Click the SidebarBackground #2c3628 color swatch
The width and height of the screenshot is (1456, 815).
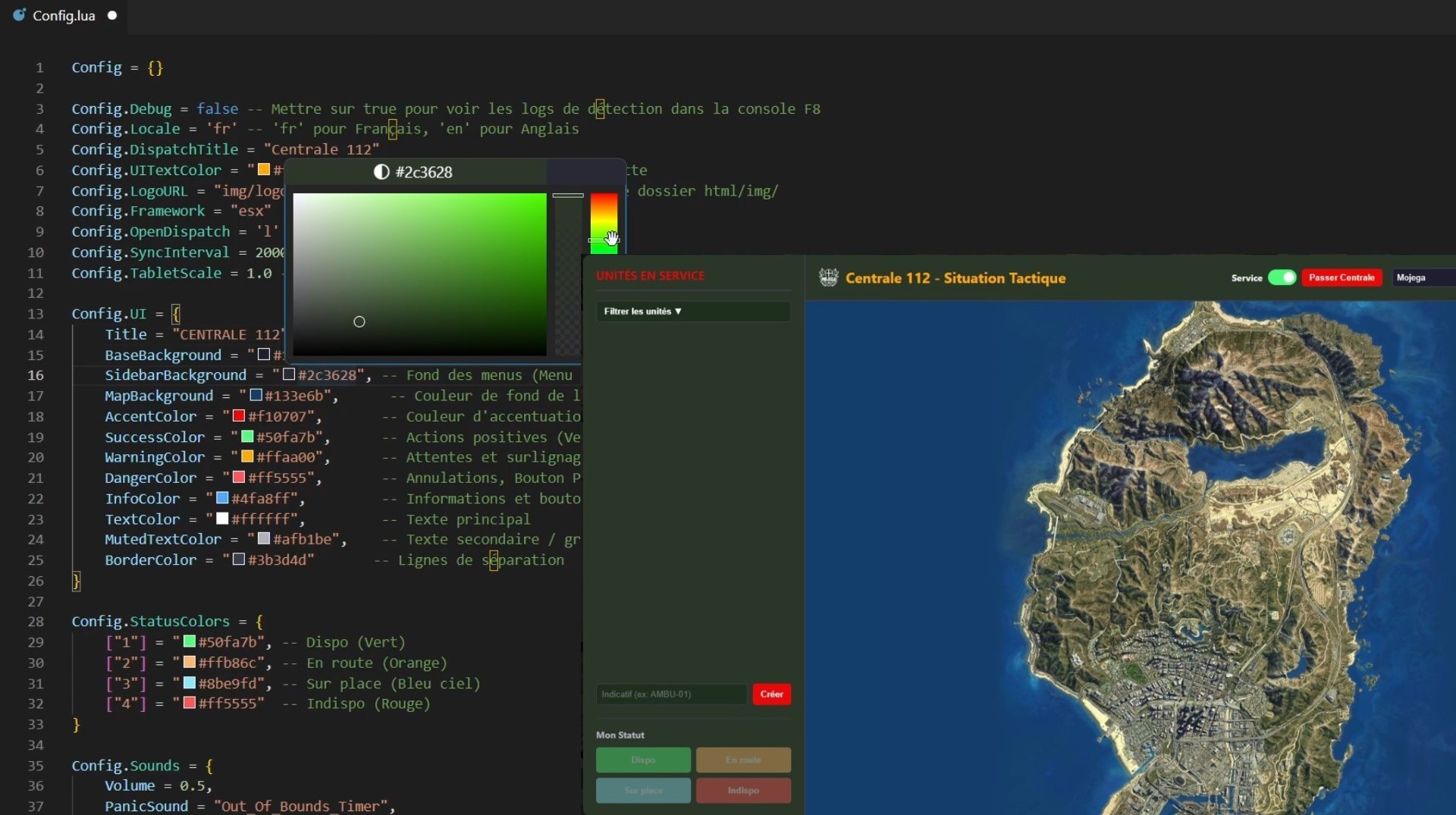[289, 375]
